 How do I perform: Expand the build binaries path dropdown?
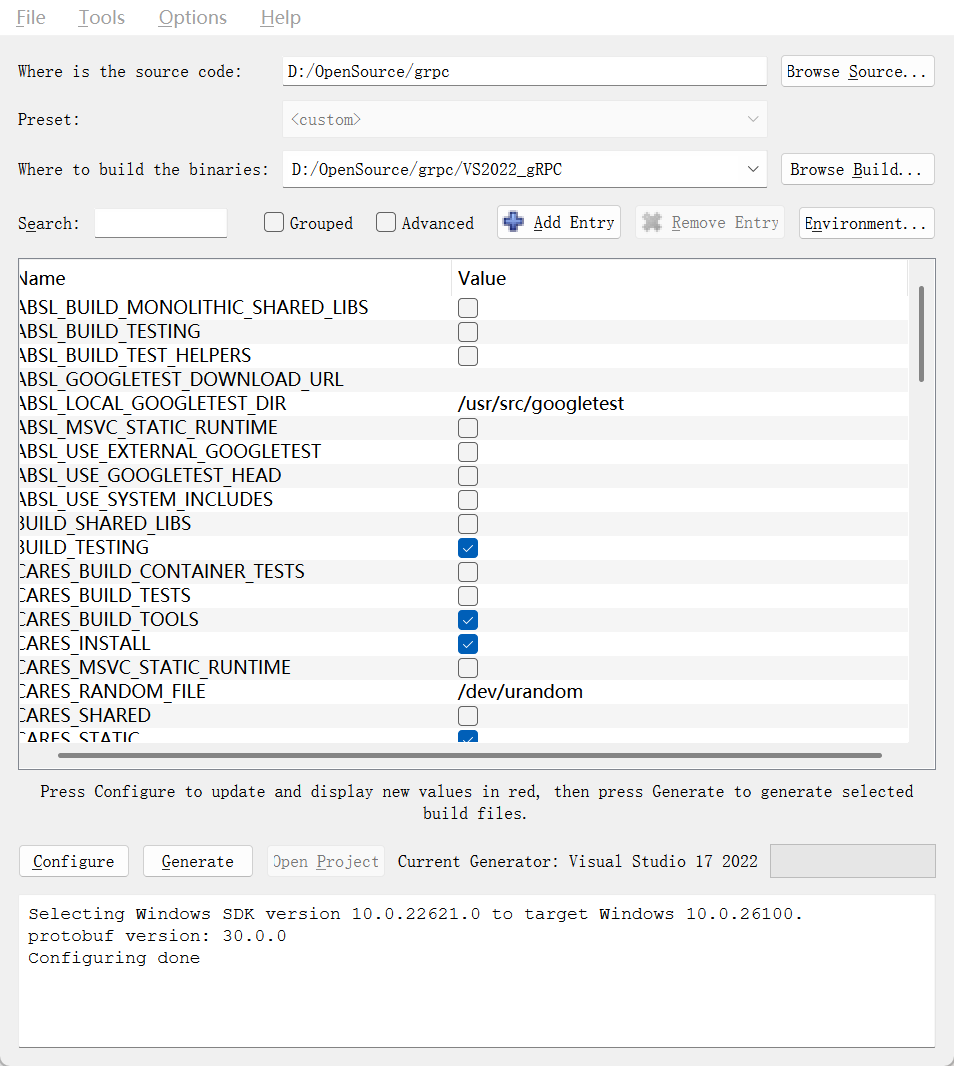tap(753, 170)
